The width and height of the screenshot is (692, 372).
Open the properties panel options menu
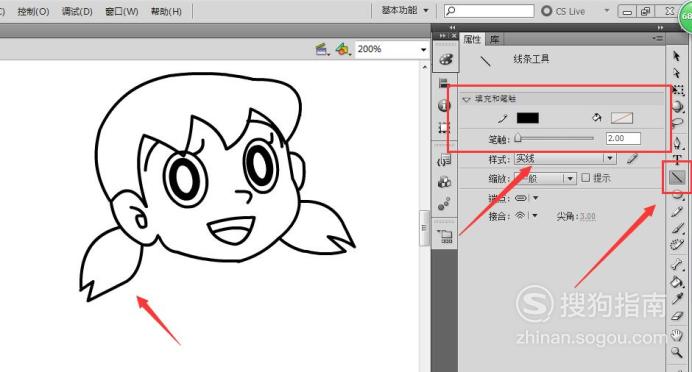(658, 39)
